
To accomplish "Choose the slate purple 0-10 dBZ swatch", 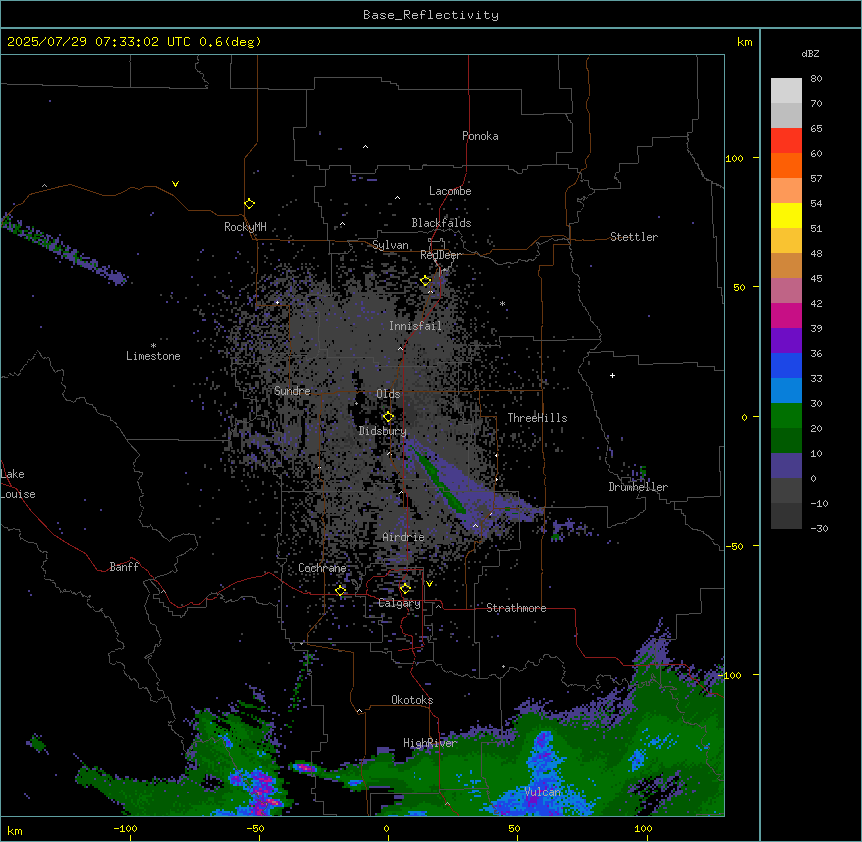I will (786, 466).
